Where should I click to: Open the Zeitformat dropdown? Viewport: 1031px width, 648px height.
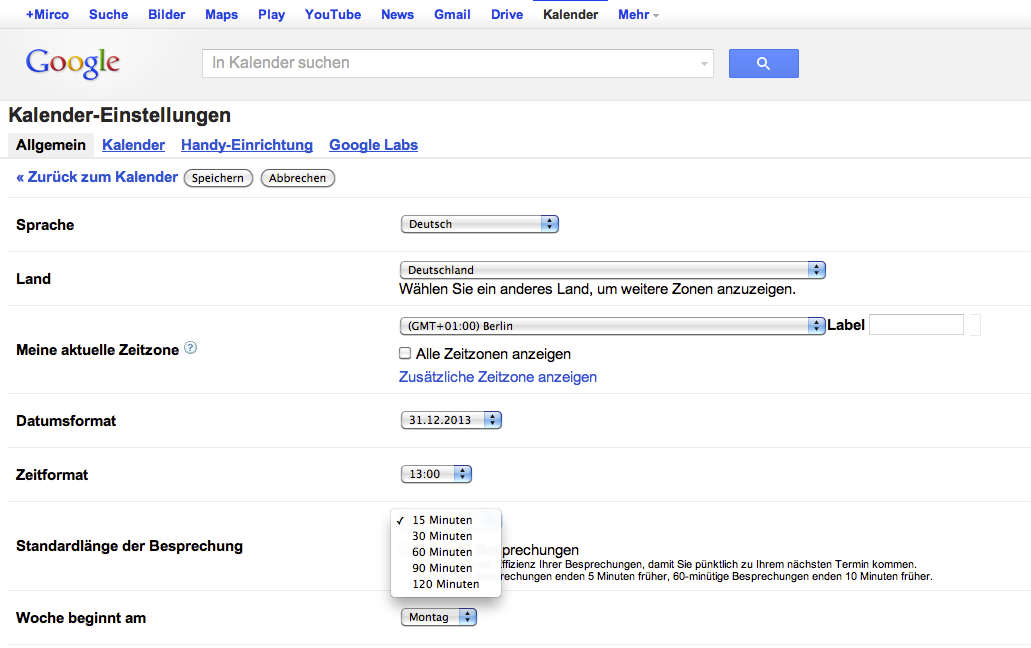tap(436, 474)
